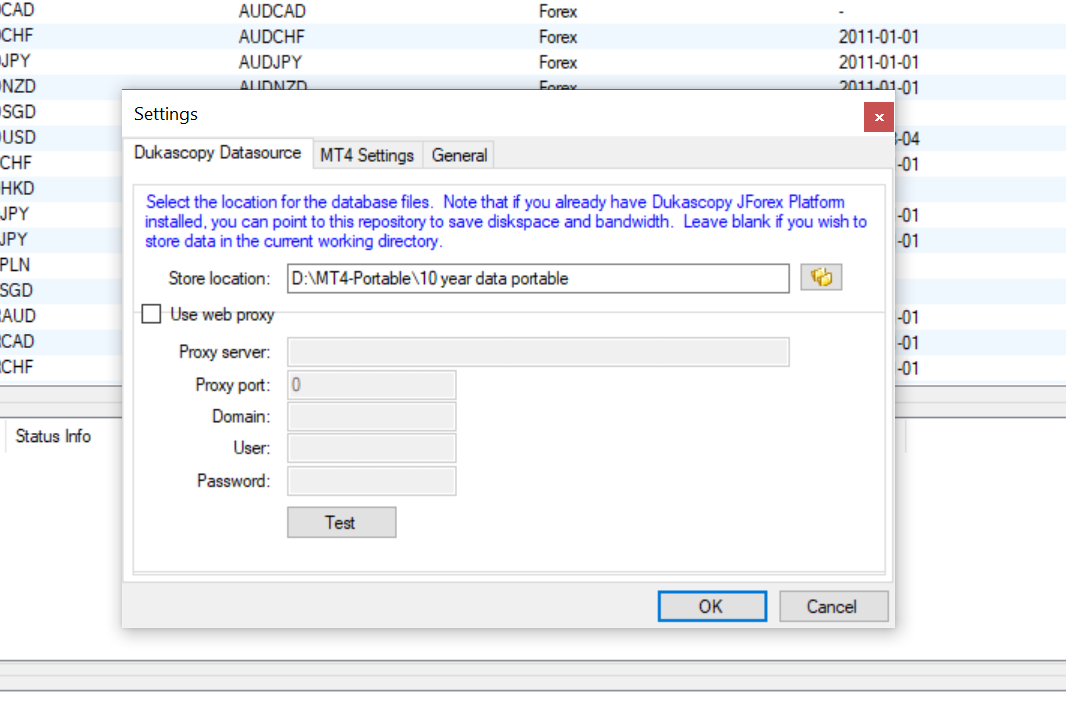
Task: Confirm settings with the OK button
Action: (712, 606)
